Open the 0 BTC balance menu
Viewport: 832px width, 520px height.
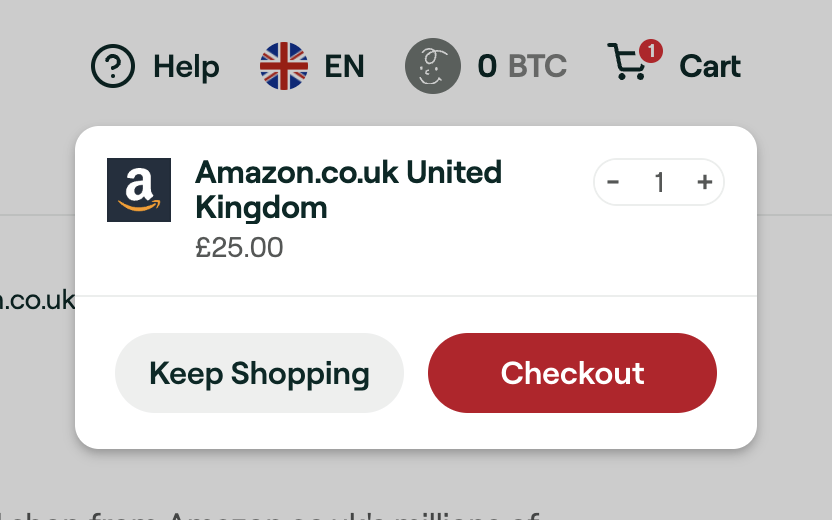click(522, 66)
